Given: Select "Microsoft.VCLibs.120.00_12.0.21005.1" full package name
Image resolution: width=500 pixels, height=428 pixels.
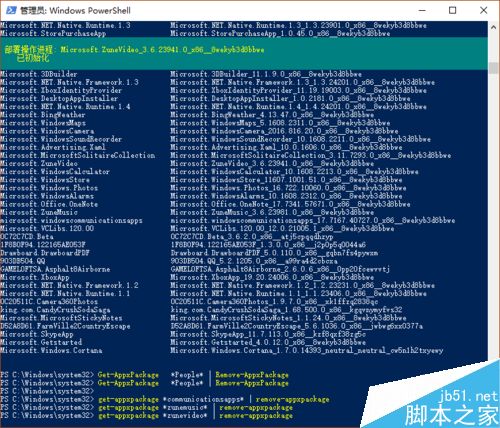Looking at the screenshot, I should click(x=282, y=228).
